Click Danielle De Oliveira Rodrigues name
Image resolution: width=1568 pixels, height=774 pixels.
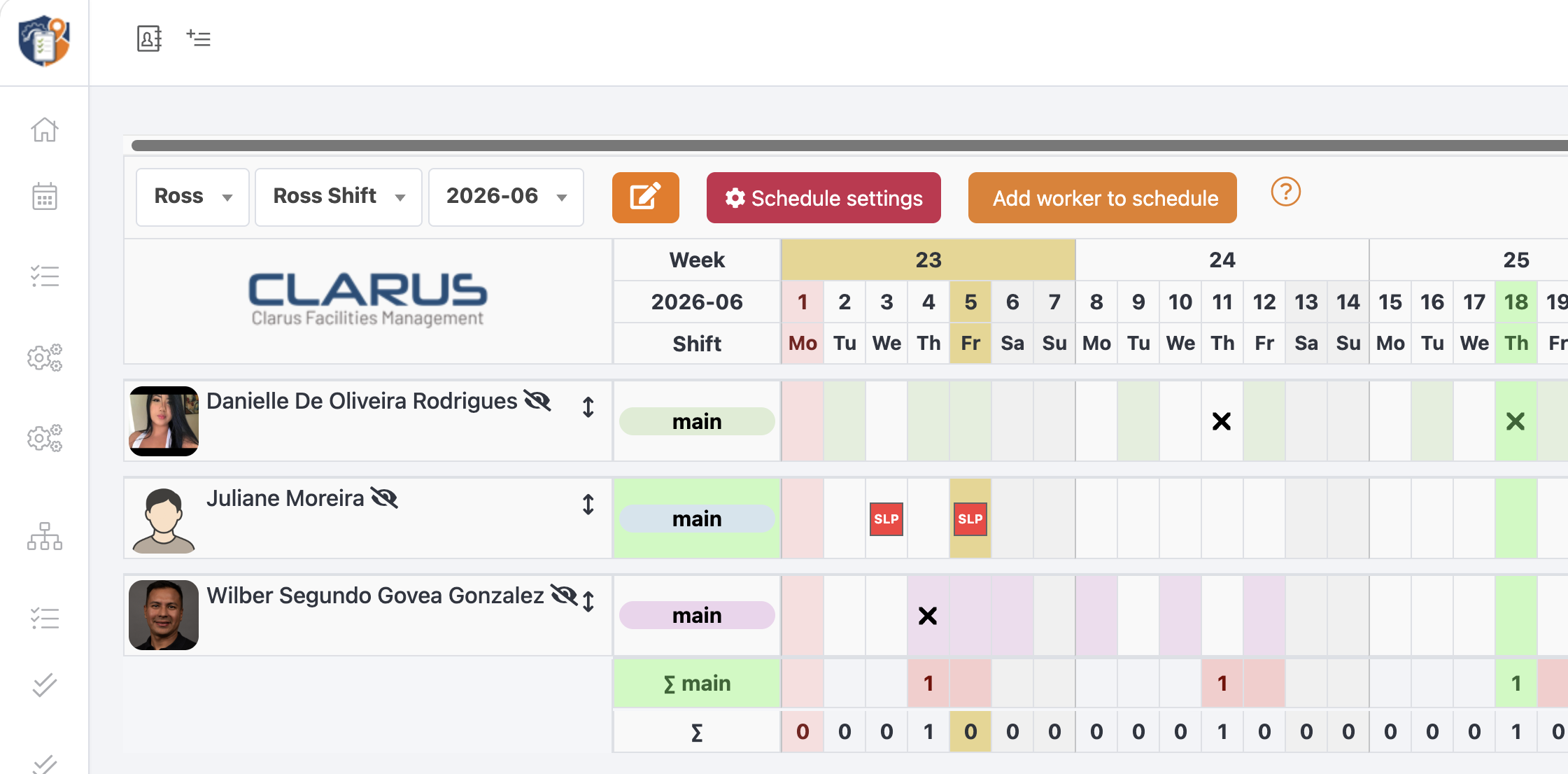(x=362, y=401)
